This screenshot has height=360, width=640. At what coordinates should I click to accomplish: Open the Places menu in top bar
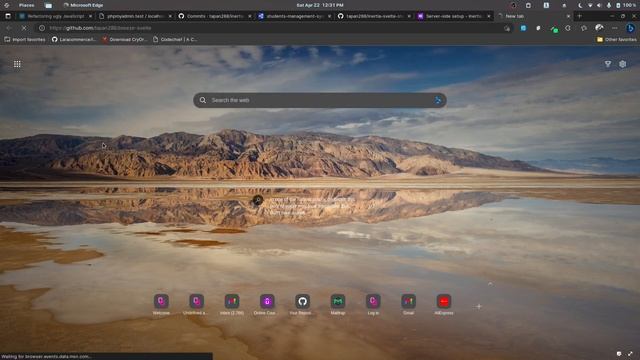tap(27, 5)
